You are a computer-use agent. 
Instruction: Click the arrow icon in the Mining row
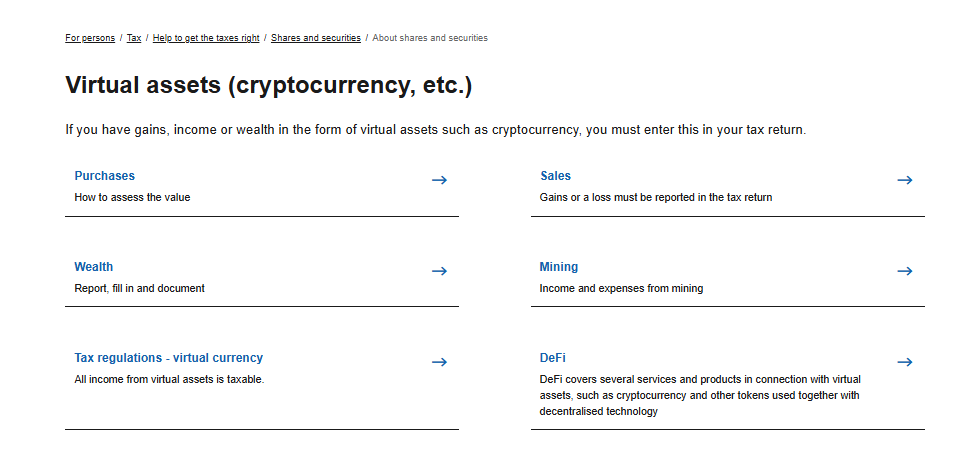904,271
